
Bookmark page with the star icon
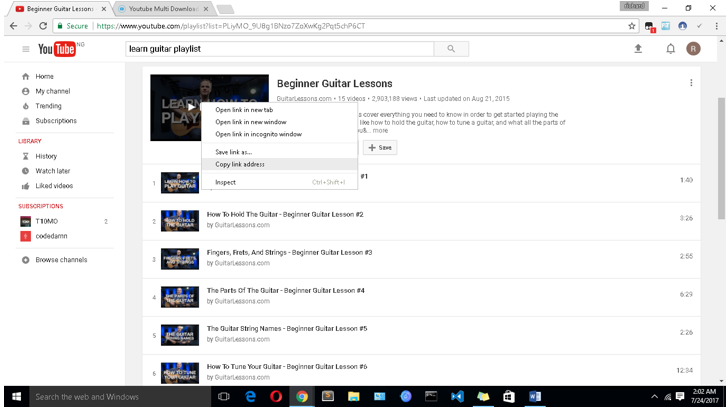tap(631, 26)
